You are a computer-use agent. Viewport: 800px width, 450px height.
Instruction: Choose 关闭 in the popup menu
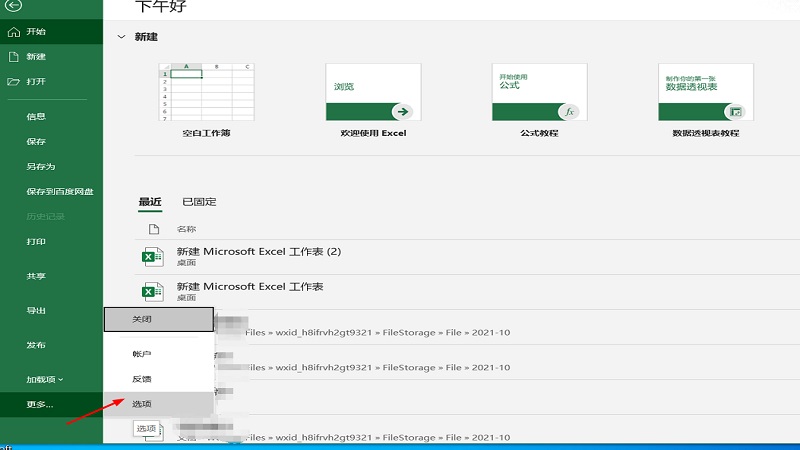159,319
